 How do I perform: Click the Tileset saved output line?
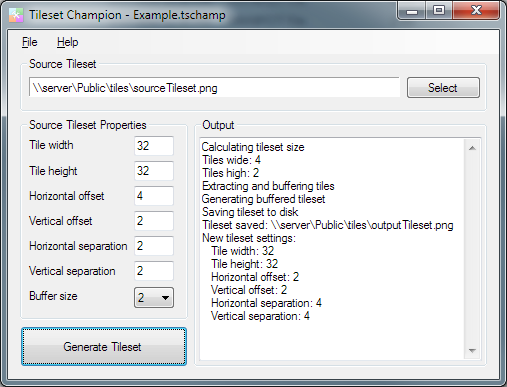(x=327, y=225)
